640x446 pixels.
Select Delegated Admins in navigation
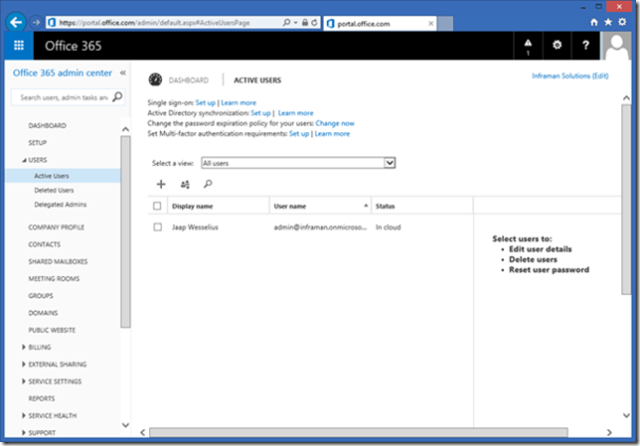point(60,204)
